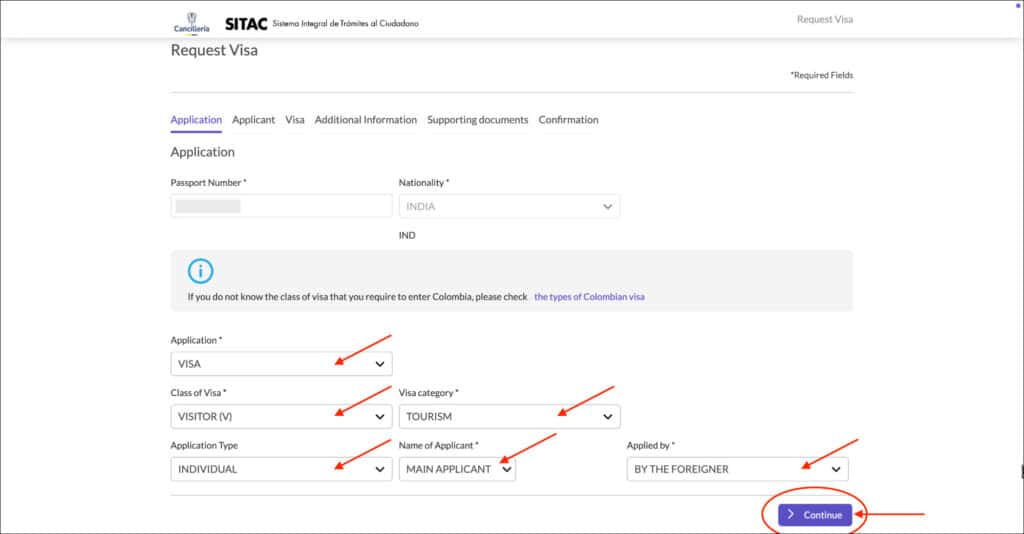Click the IND country code text
This screenshot has height=534, width=1024.
point(407,236)
